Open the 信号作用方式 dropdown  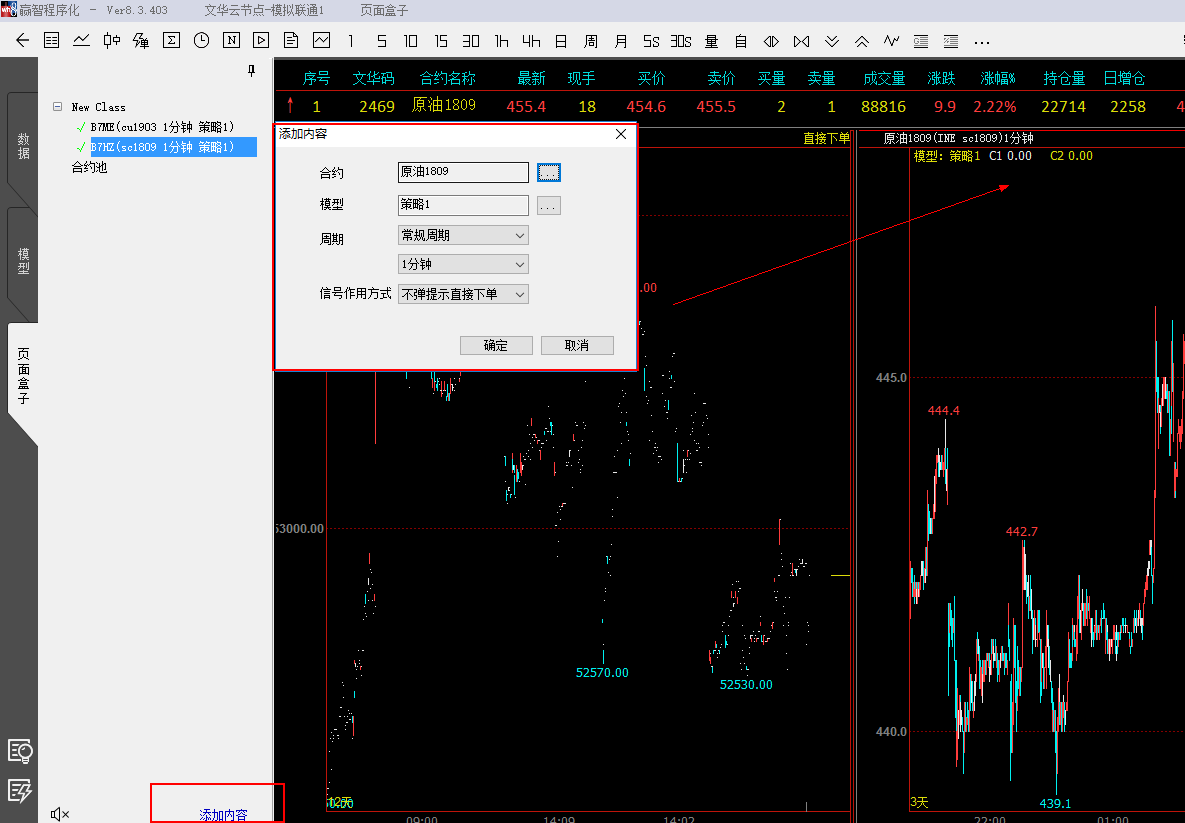click(462, 294)
